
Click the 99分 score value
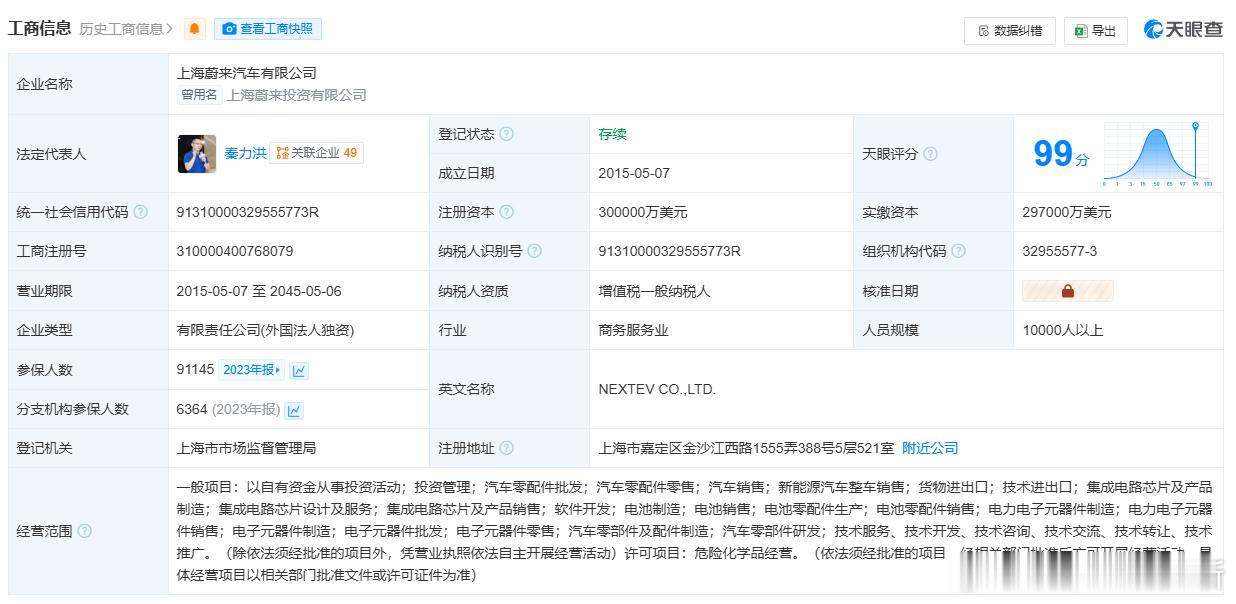[x=1061, y=154]
